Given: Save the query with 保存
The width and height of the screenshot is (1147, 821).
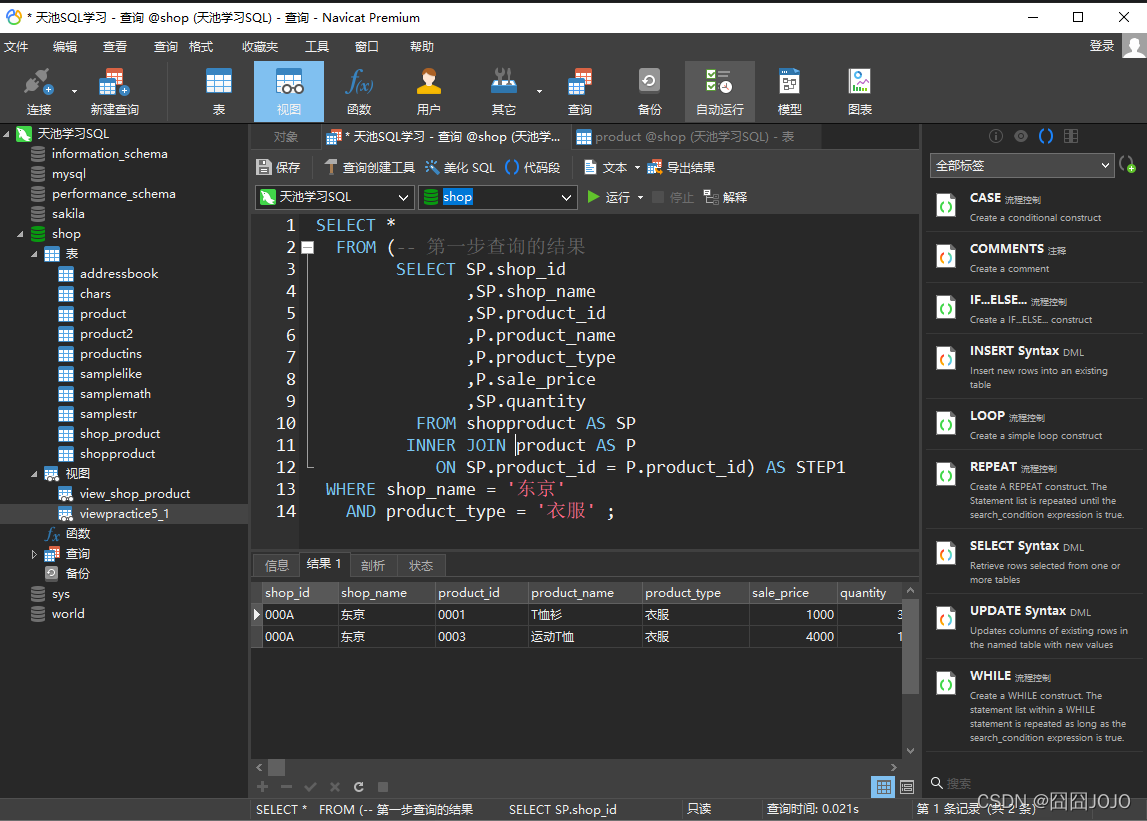Looking at the screenshot, I should click(x=278, y=168).
